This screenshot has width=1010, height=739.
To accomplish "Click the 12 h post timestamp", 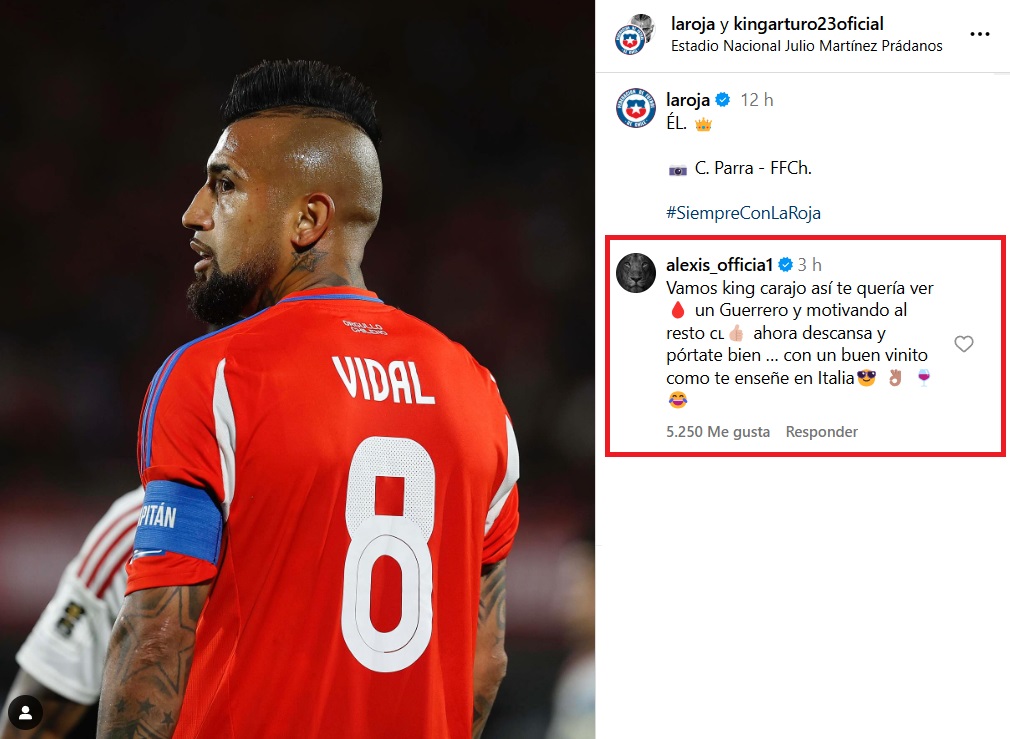I will pos(756,100).
